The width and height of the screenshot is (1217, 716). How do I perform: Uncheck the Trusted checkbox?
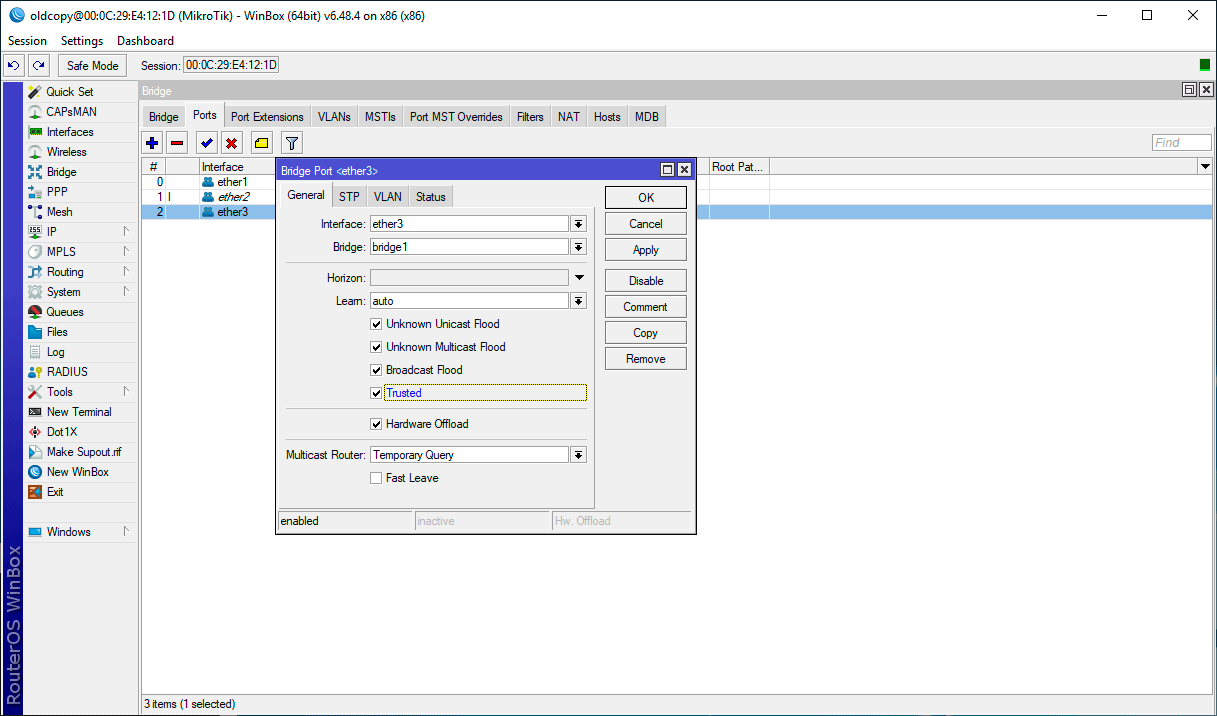376,393
